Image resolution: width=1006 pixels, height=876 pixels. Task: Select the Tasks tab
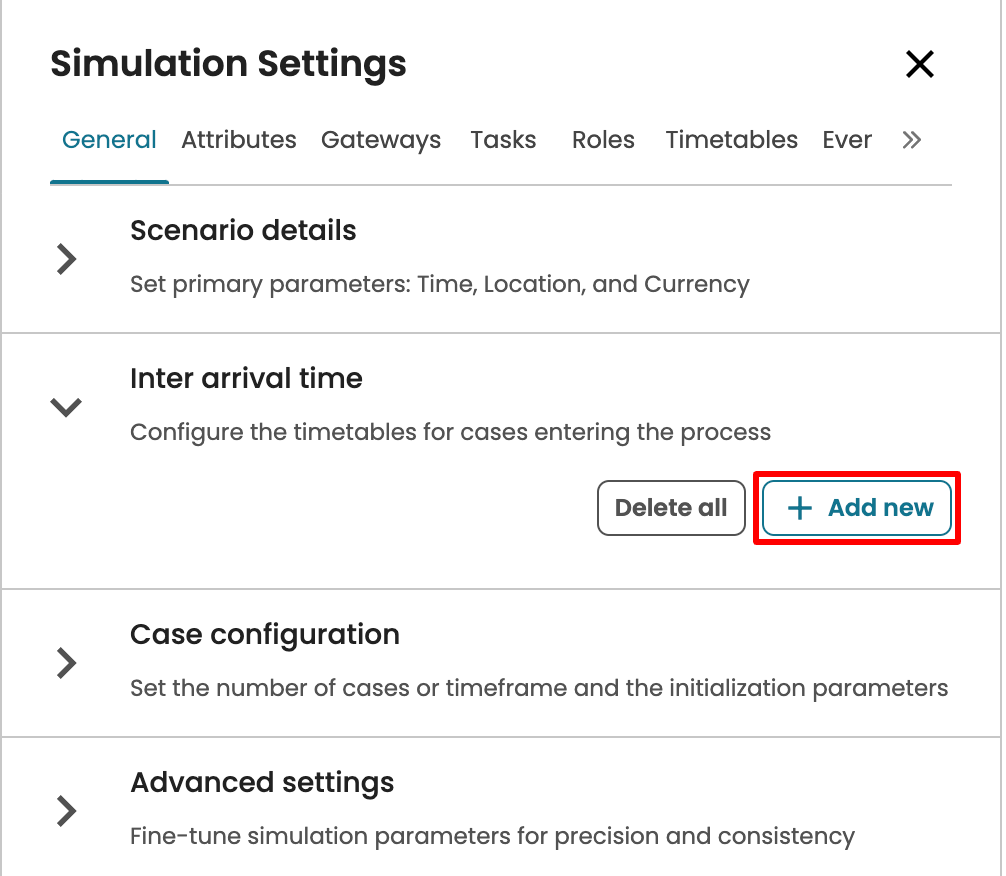503,140
